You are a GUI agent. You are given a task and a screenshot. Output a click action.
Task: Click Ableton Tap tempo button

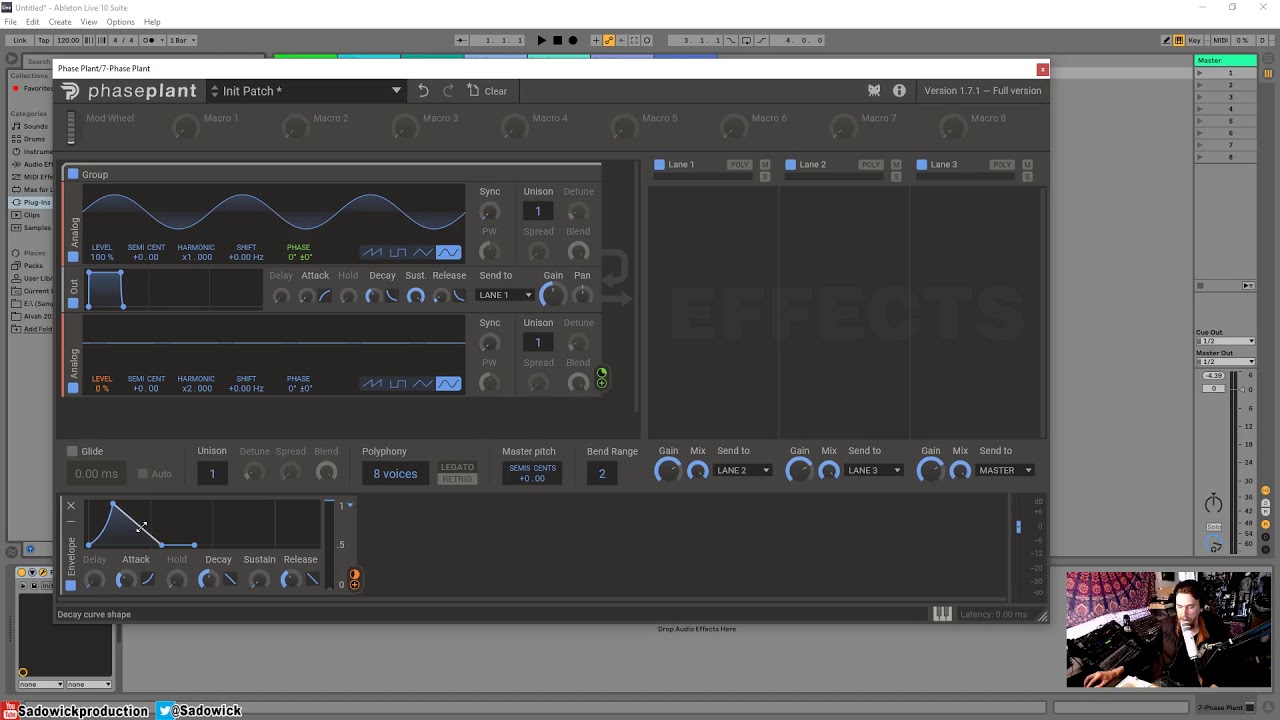point(44,40)
